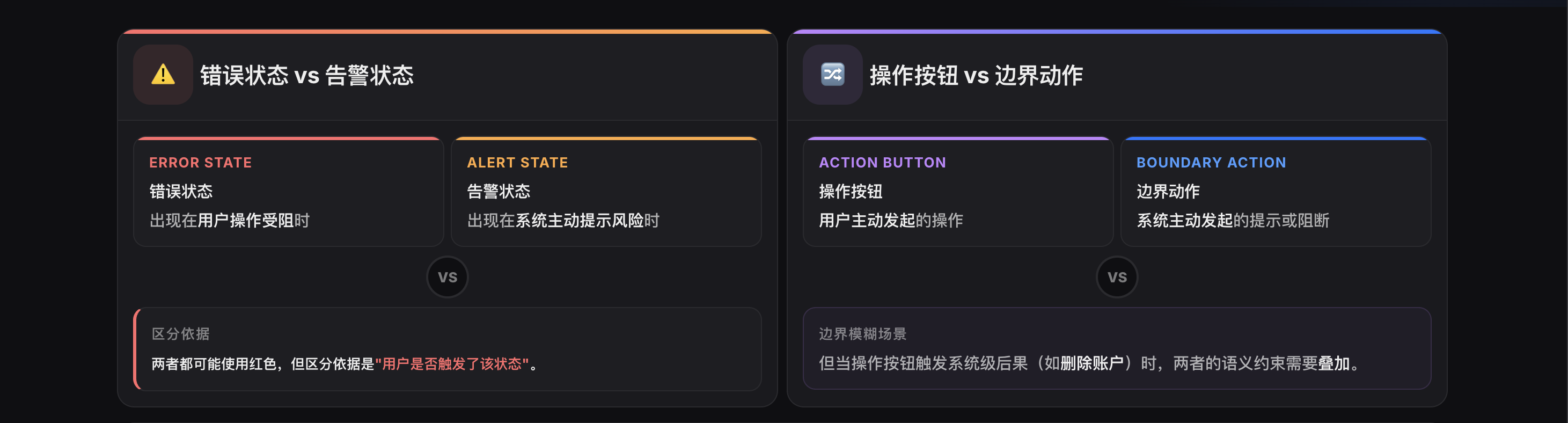Click the red-orange gradient bar atop left panel
1568x423 pixels.
(x=447, y=31)
